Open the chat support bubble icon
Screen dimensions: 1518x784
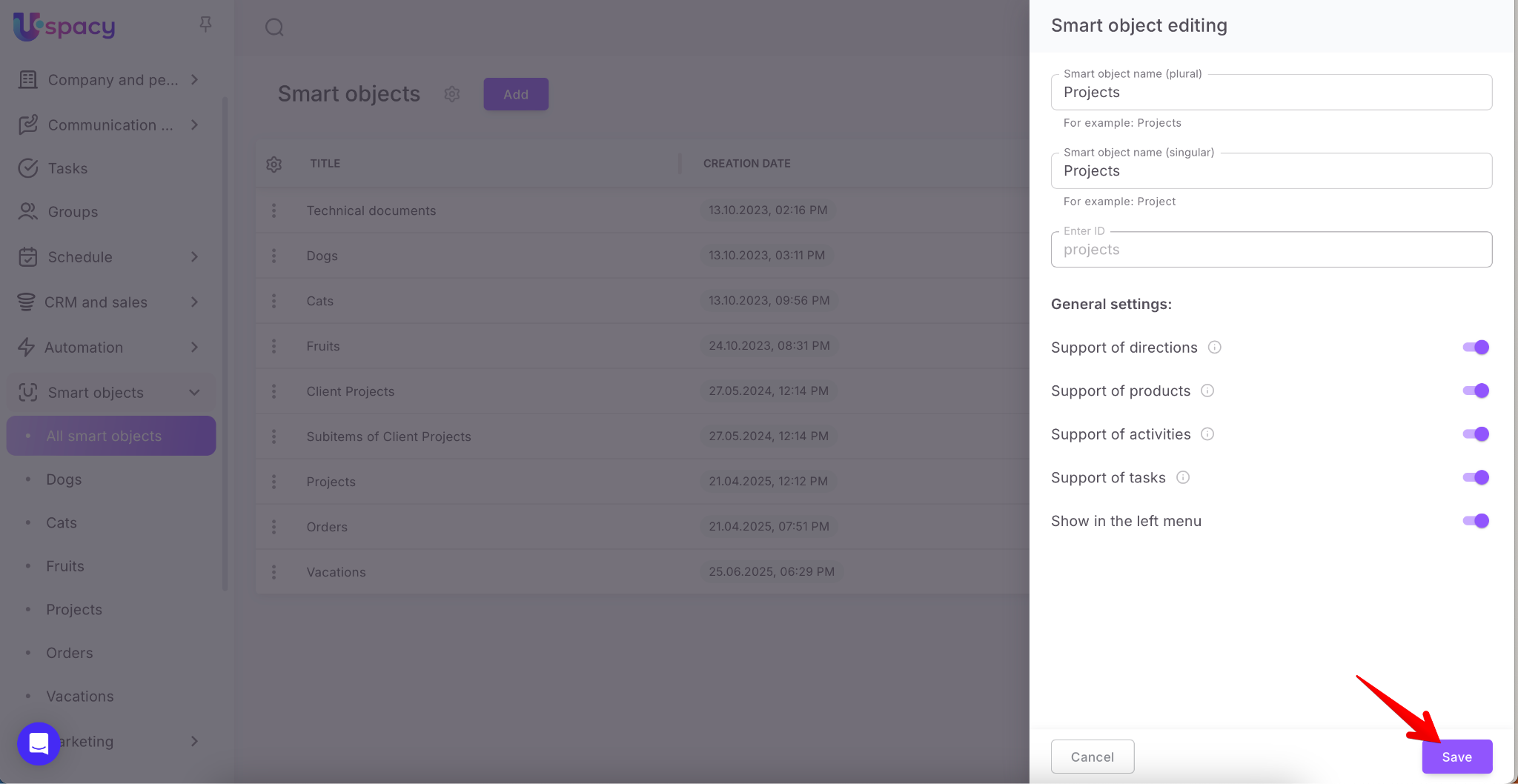tap(39, 743)
